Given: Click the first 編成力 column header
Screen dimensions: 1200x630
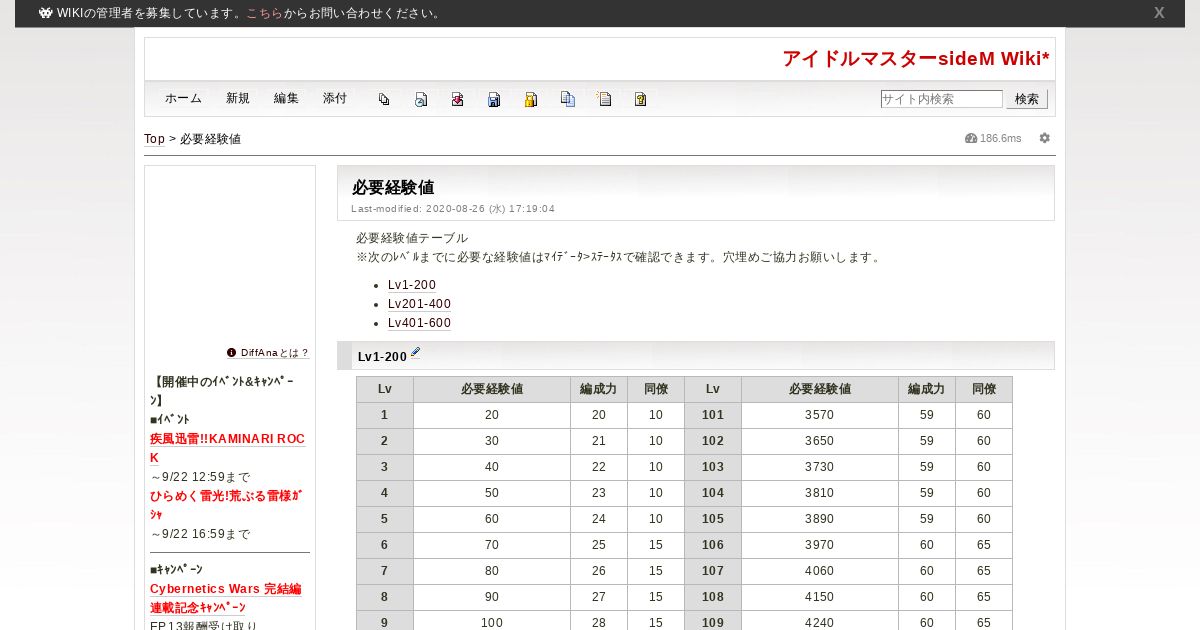Looking at the screenshot, I should (599, 389).
